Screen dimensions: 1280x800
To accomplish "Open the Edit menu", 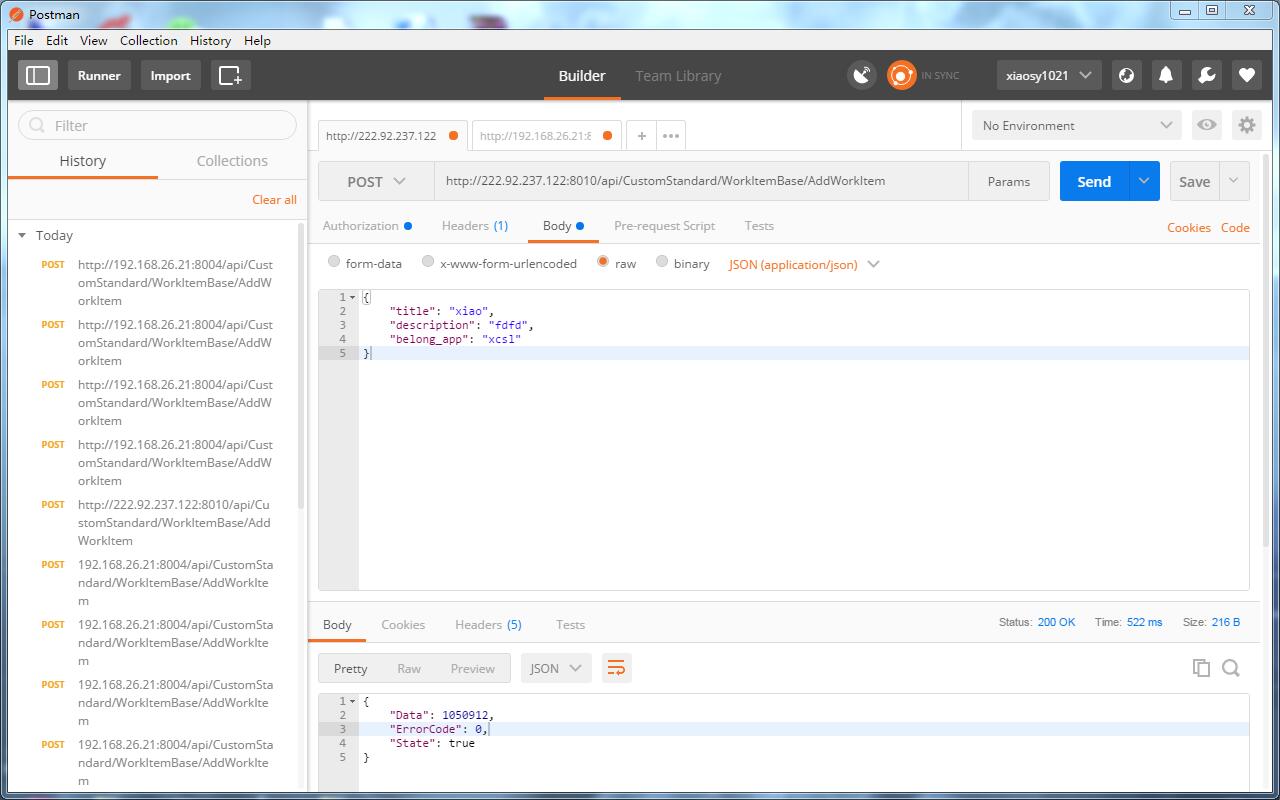I will pyautogui.click(x=57, y=40).
